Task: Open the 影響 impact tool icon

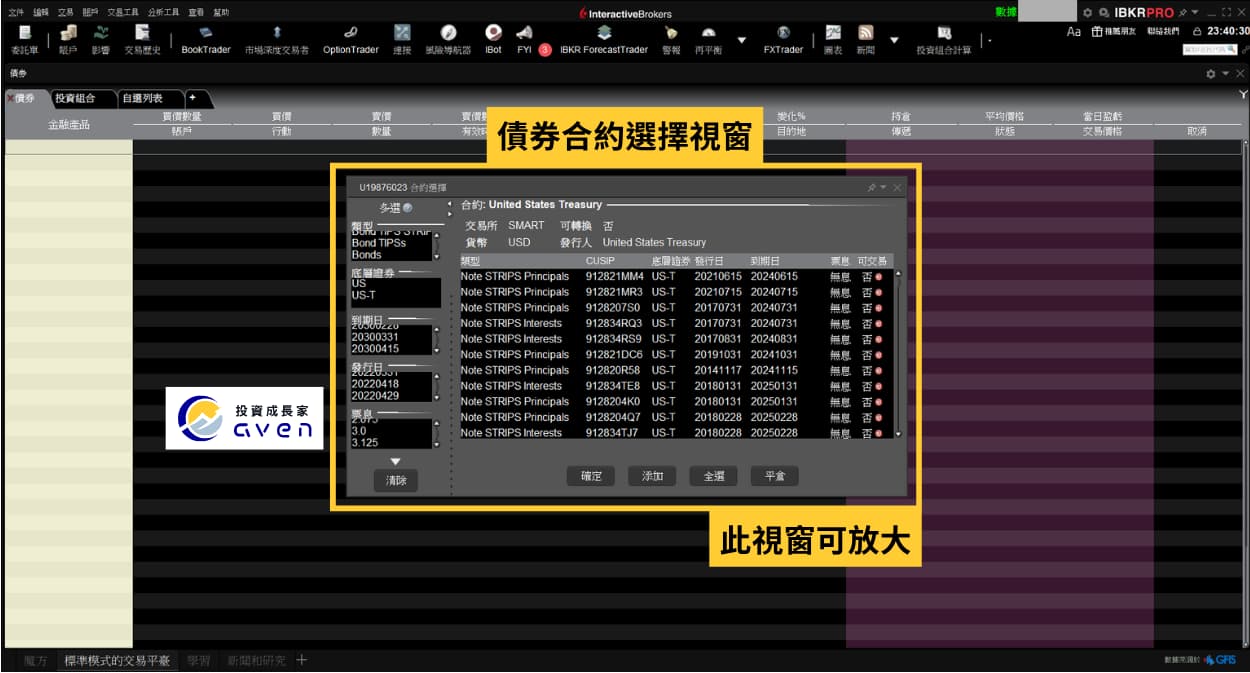Action: click(101, 39)
